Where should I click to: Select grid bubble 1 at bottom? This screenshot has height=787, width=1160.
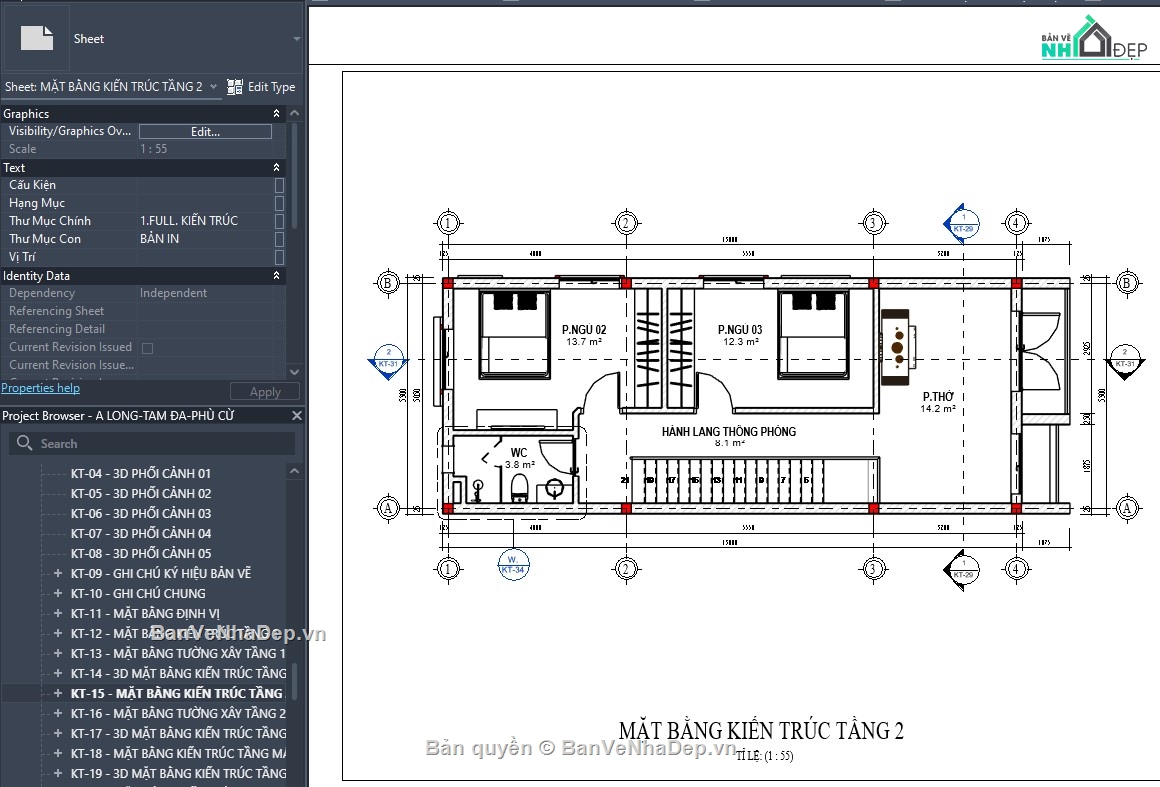point(448,569)
